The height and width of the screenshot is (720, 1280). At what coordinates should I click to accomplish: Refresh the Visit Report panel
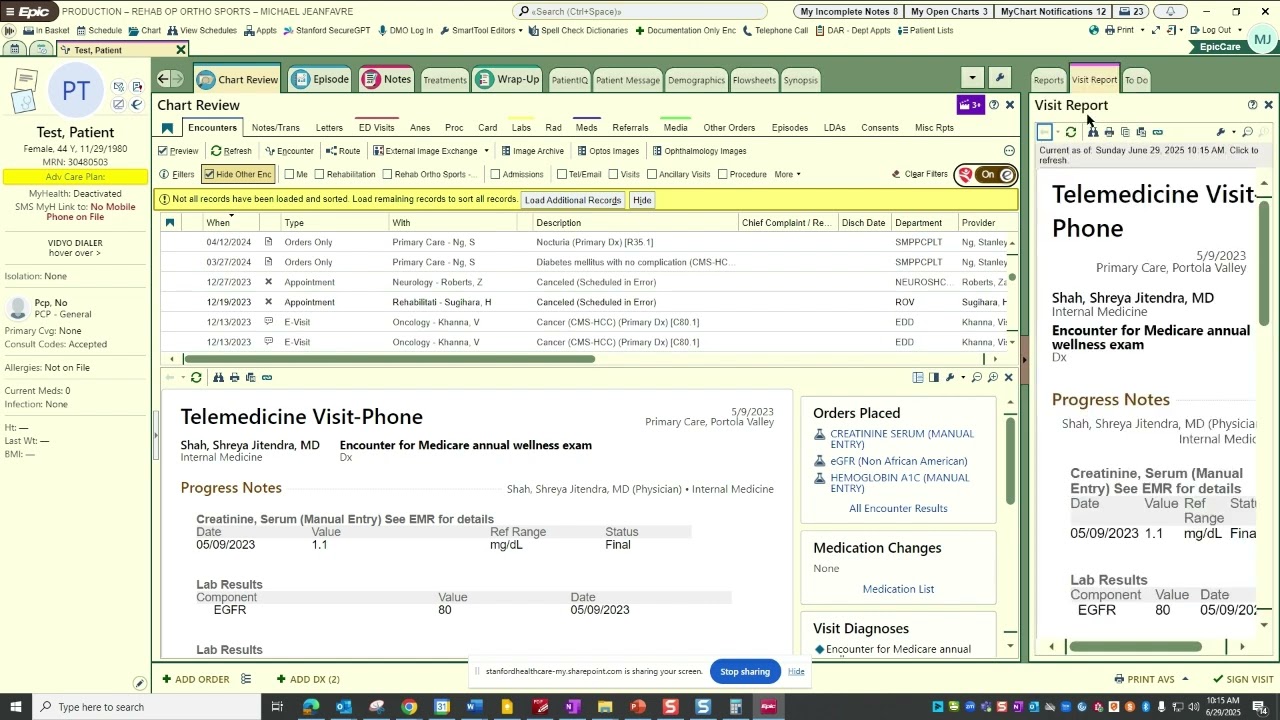(1071, 132)
